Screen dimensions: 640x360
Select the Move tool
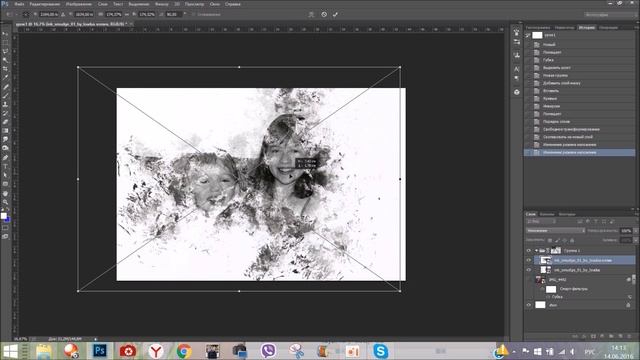pos(5,34)
